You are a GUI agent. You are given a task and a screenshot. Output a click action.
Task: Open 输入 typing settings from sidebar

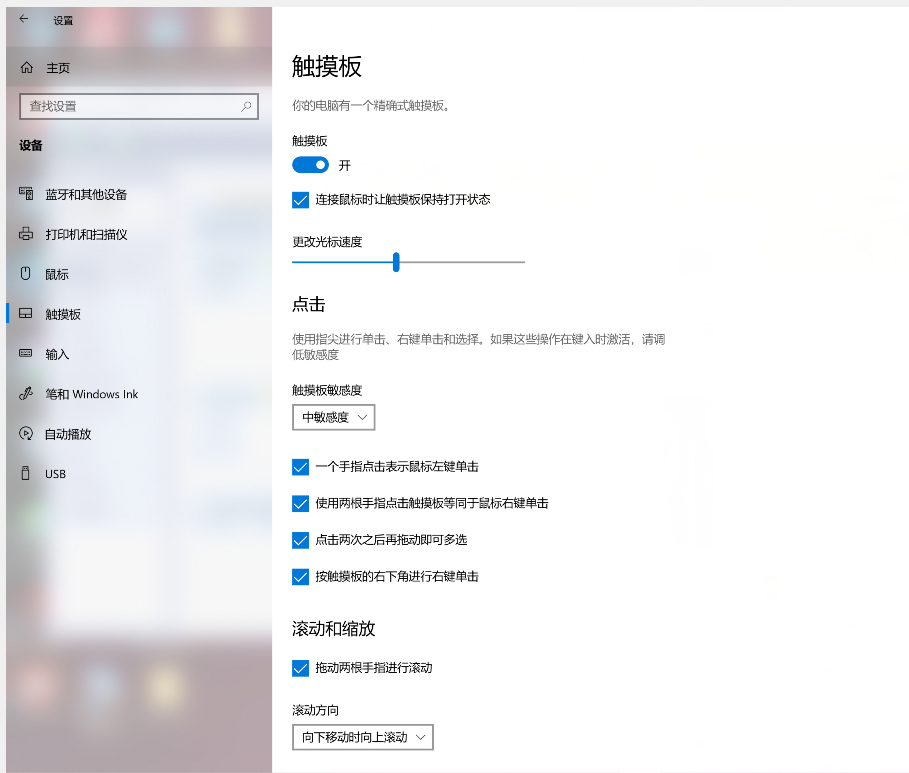click(x=24, y=354)
